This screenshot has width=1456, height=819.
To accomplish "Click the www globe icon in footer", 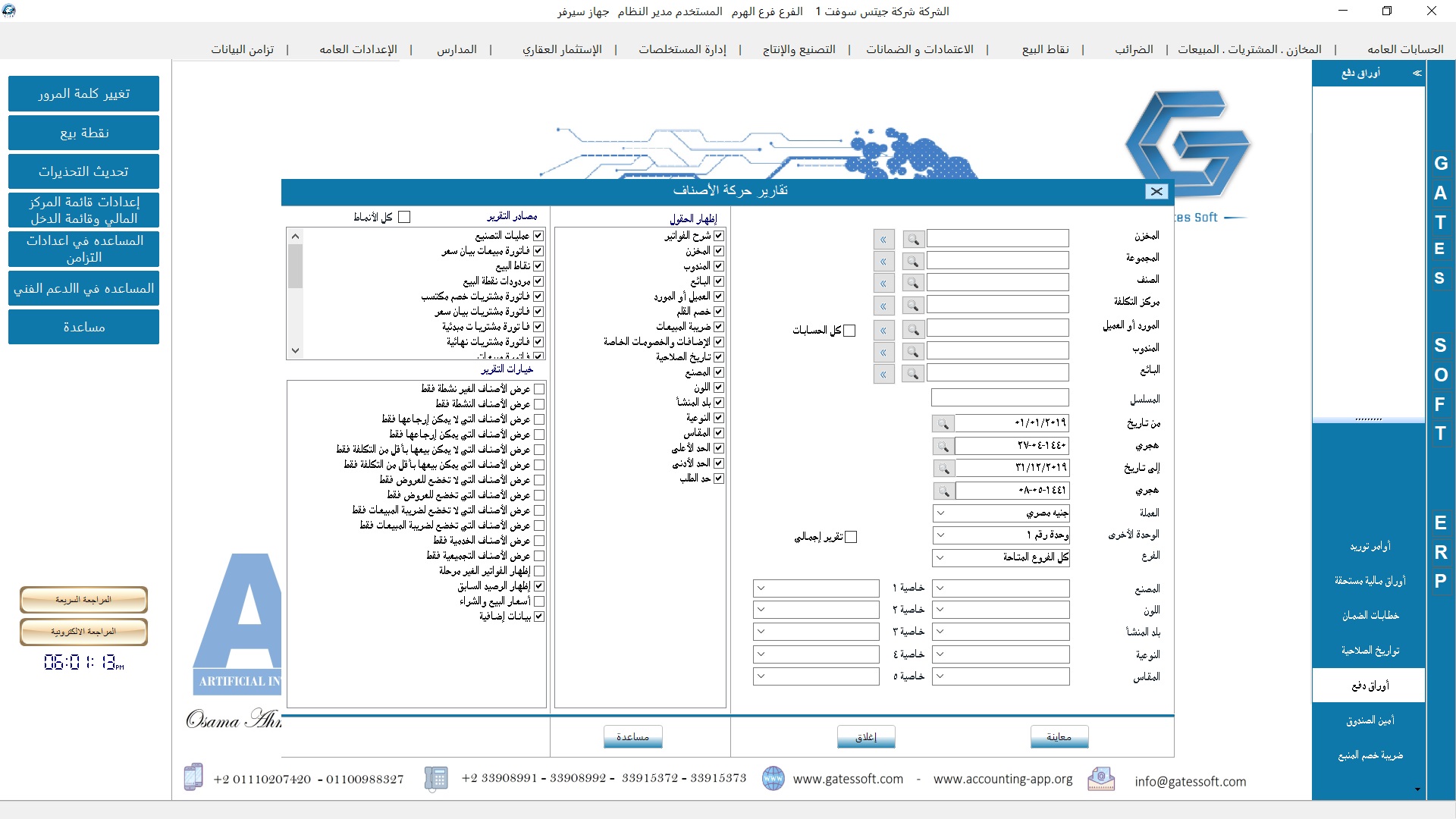I will tap(773, 778).
